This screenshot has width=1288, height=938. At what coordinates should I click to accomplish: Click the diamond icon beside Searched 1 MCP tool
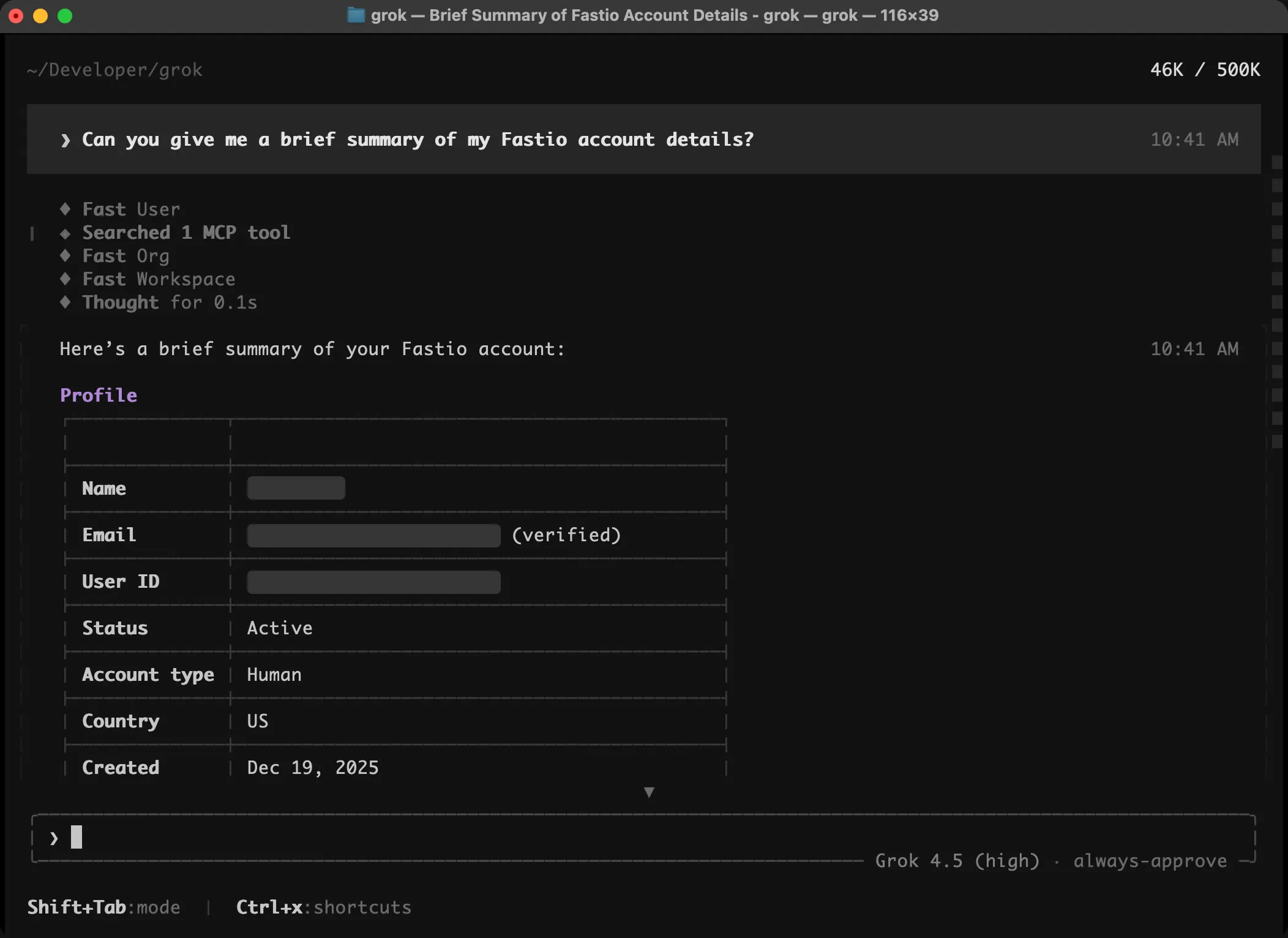pyautogui.click(x=65, y=233)
